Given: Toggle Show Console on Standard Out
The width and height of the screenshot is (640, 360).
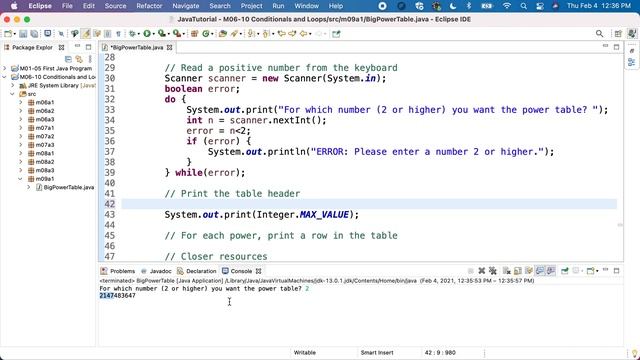Looking at the screenshot, I should click(x=540, y=271).
